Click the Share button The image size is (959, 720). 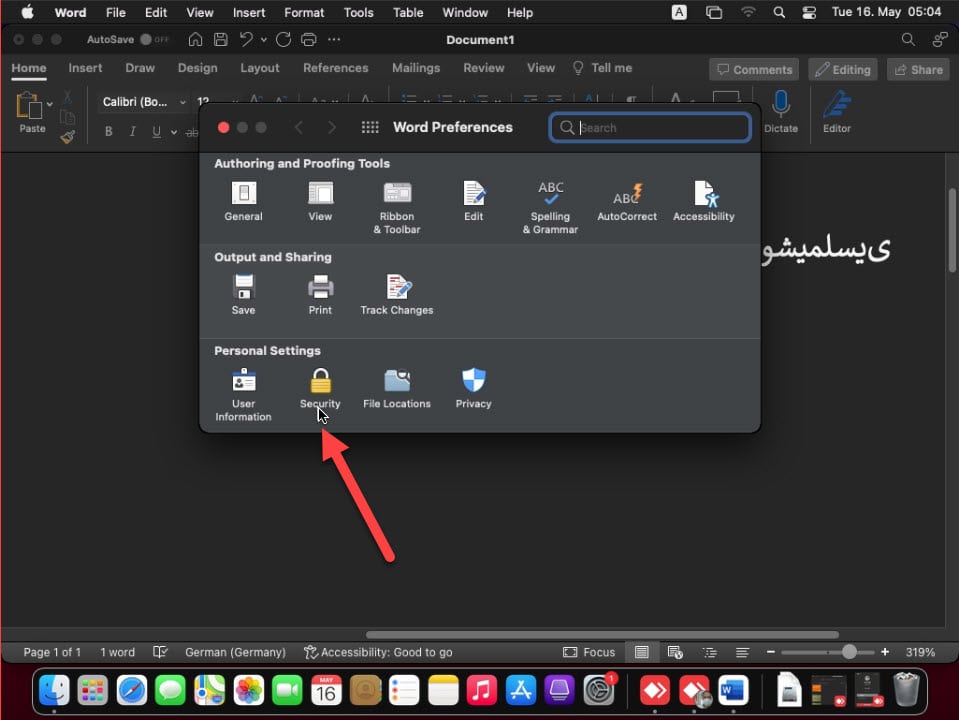pyautogui.click(x=918, y=70)
